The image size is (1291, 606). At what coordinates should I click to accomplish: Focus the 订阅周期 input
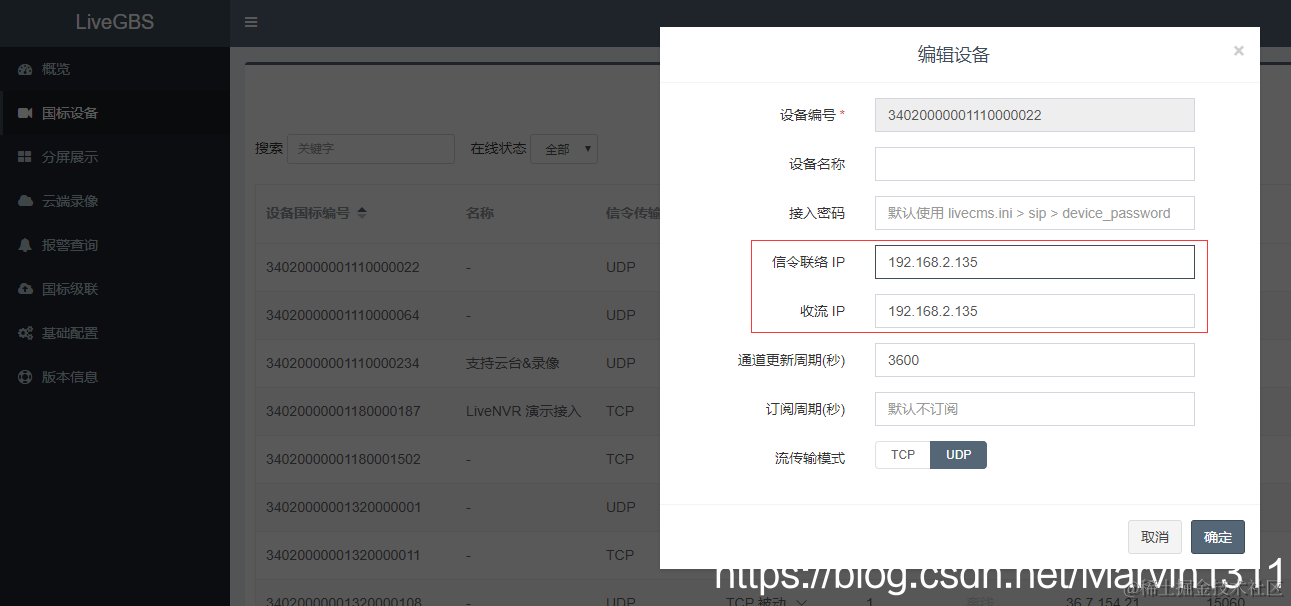tap(1035, 409)
